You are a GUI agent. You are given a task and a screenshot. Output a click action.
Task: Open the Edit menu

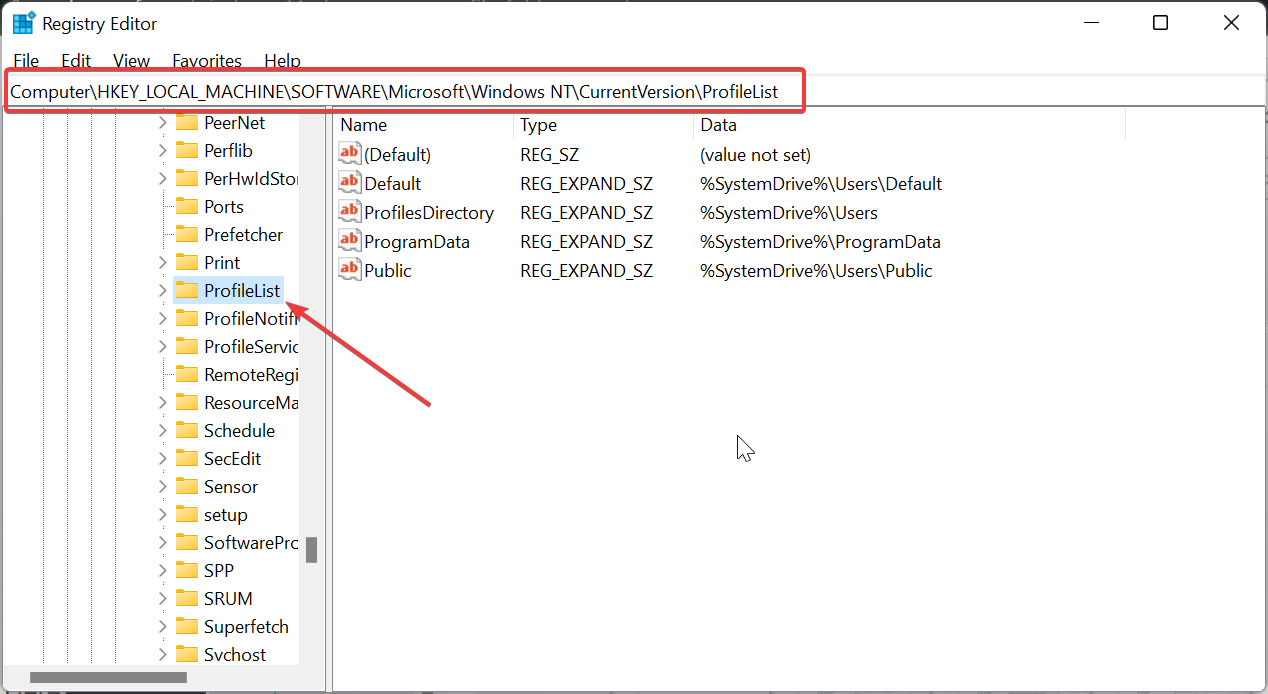pos(76,61)
